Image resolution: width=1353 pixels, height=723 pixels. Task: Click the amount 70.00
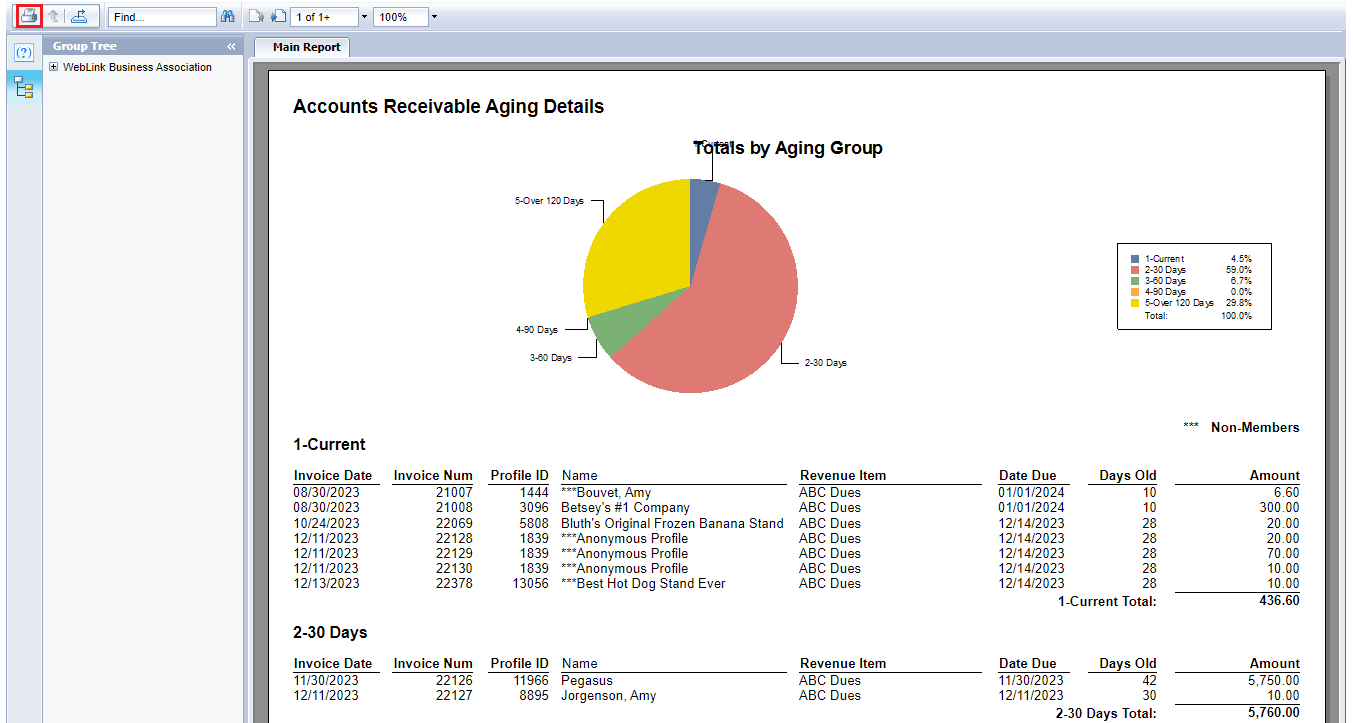pos(1283,553)
